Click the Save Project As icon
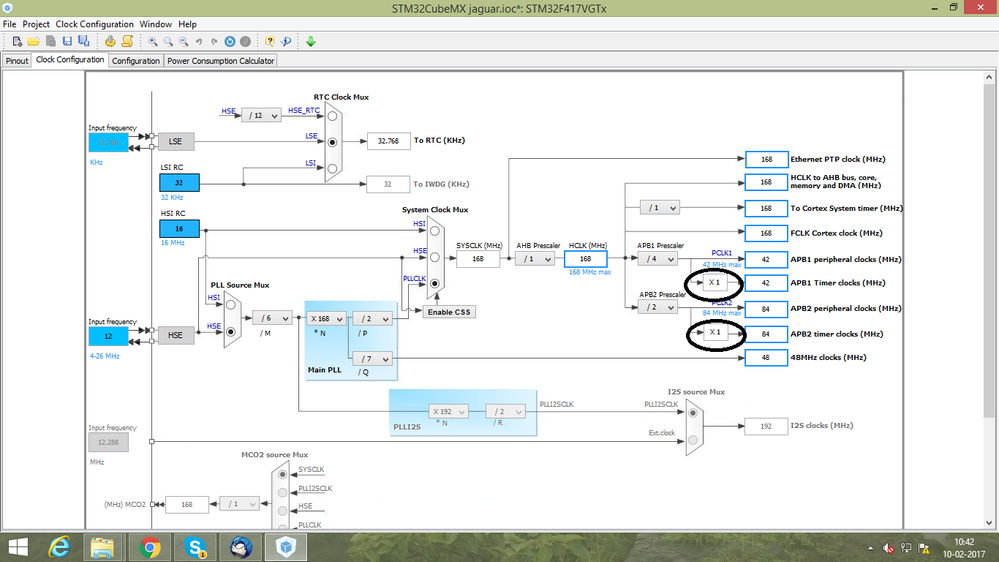This screenshot has height=562, width=999. (x=83, y=41)
